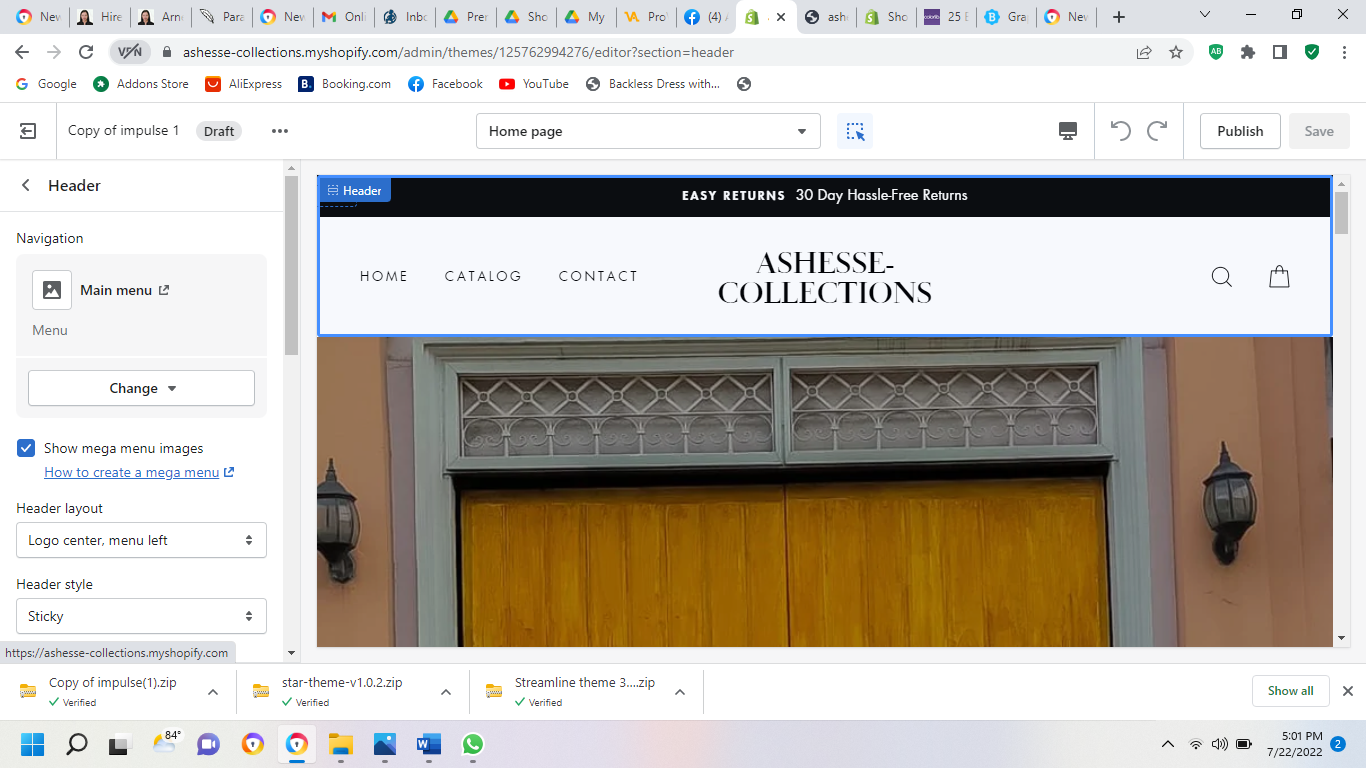Open the Booking.com bookmark
This screenshot has height=768, width=1366.
tap(345, 84)
